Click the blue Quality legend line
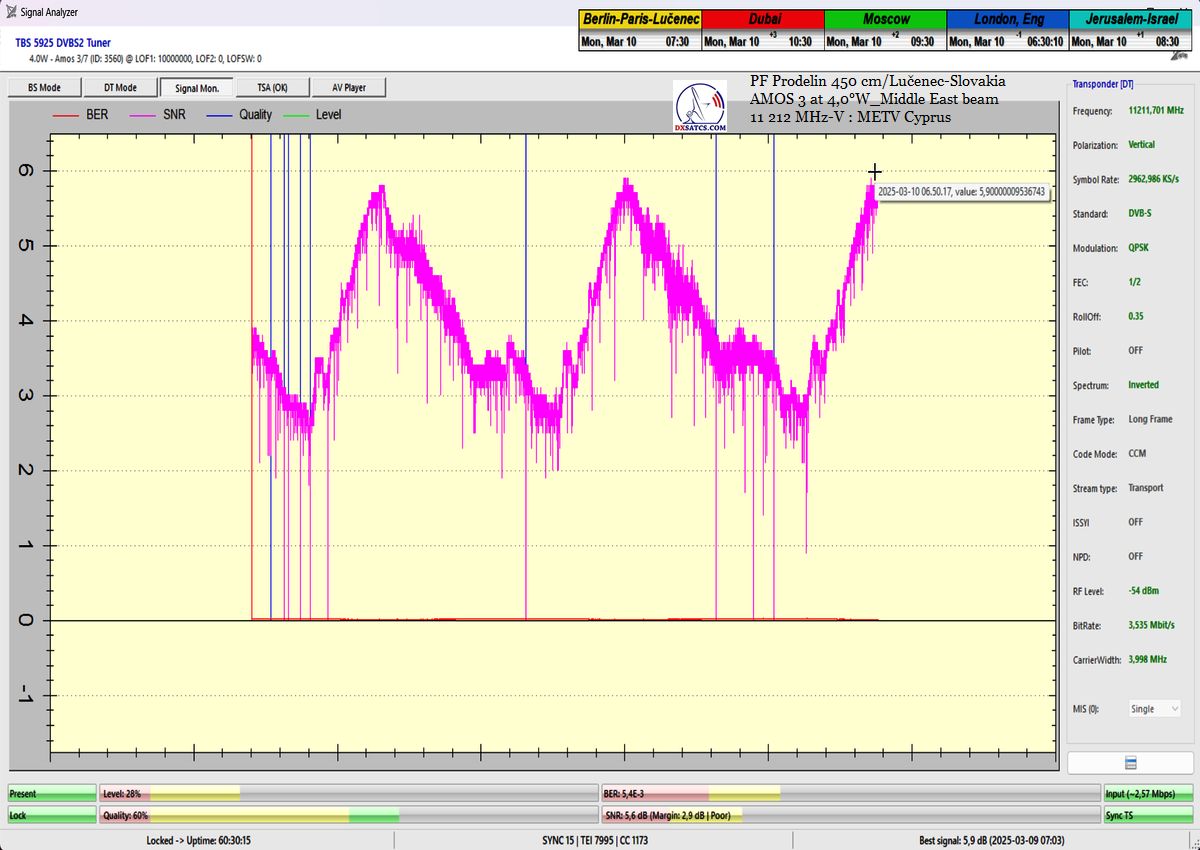 pos(219,115)
